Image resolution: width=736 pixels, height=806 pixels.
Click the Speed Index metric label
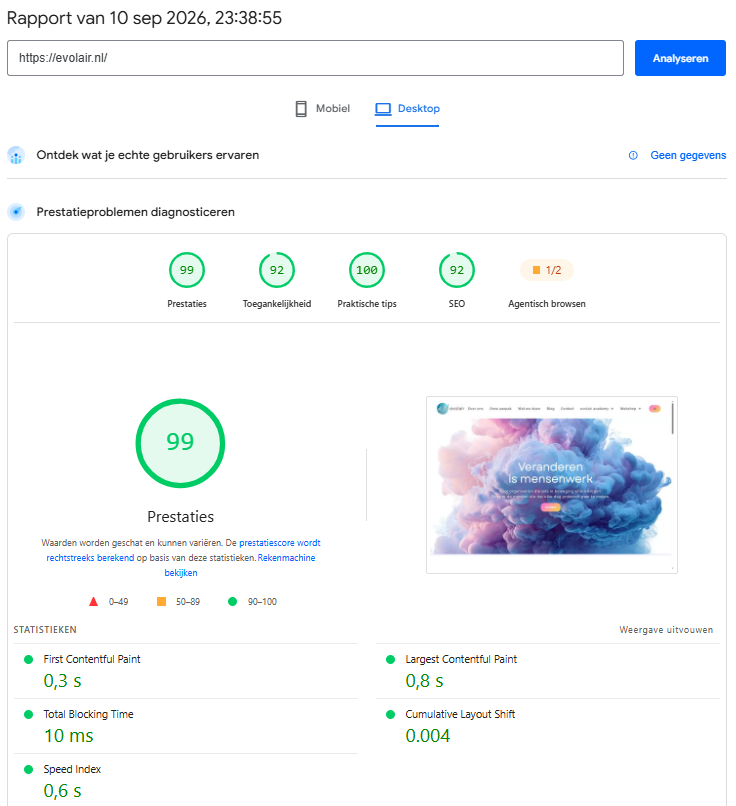(72, 769)
